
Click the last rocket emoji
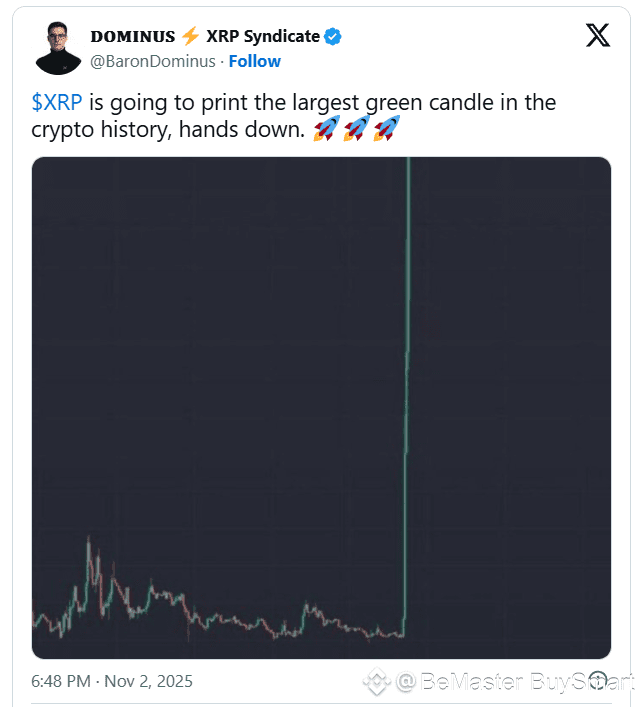[x=386, y=128]
